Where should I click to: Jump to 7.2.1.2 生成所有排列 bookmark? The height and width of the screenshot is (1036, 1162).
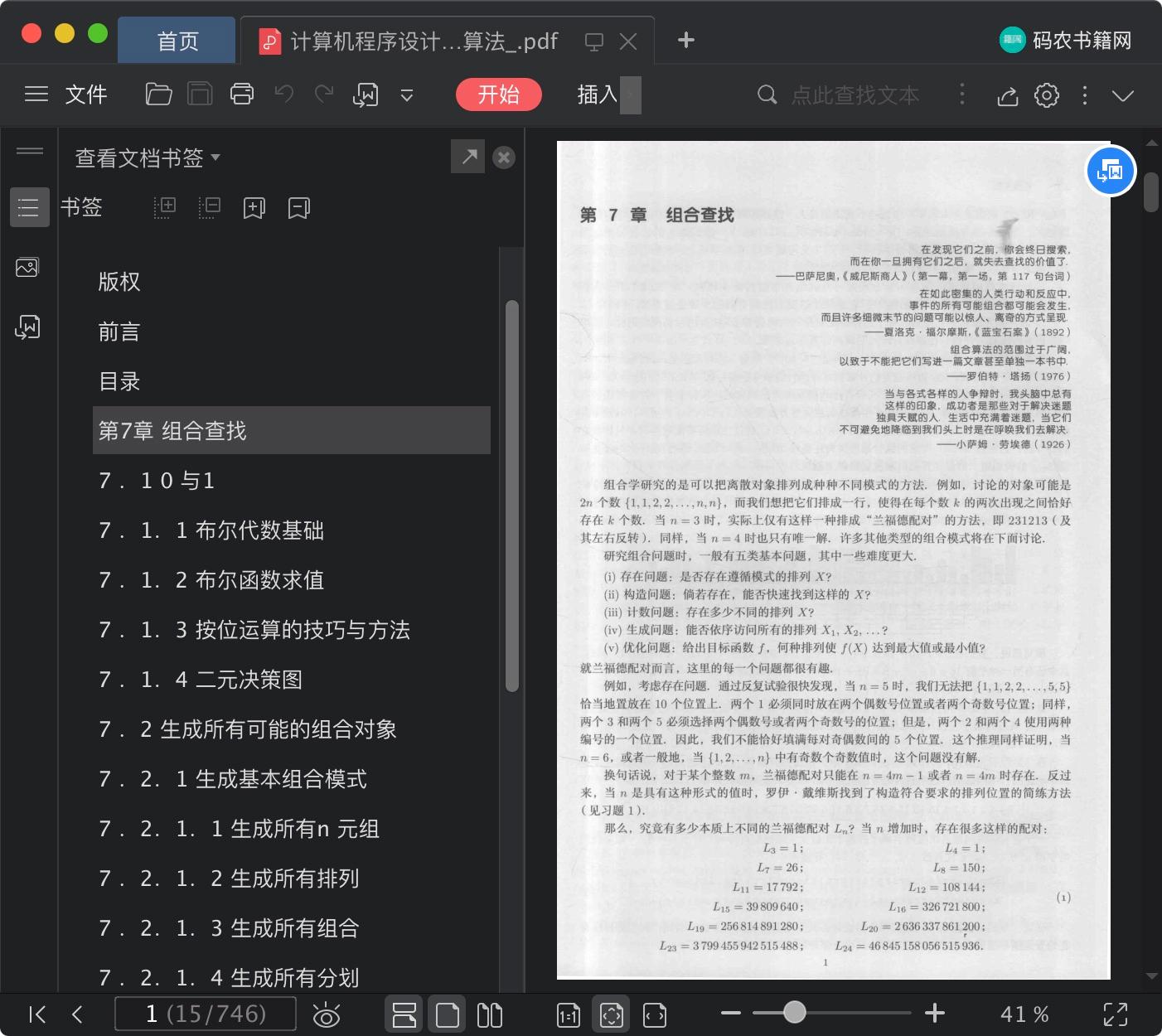[229, 879]
